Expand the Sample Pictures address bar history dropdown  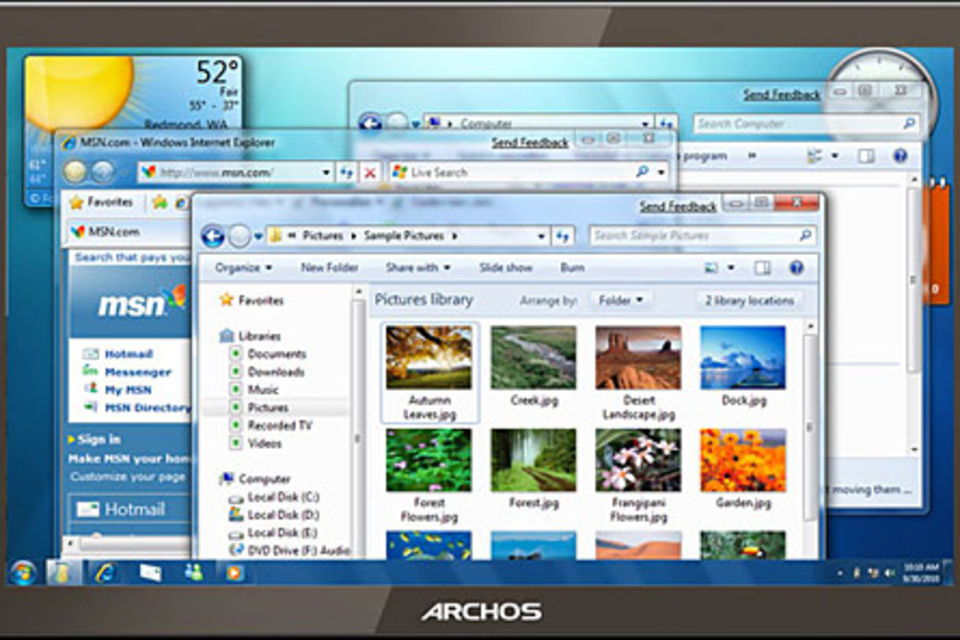tap(541, 236)
